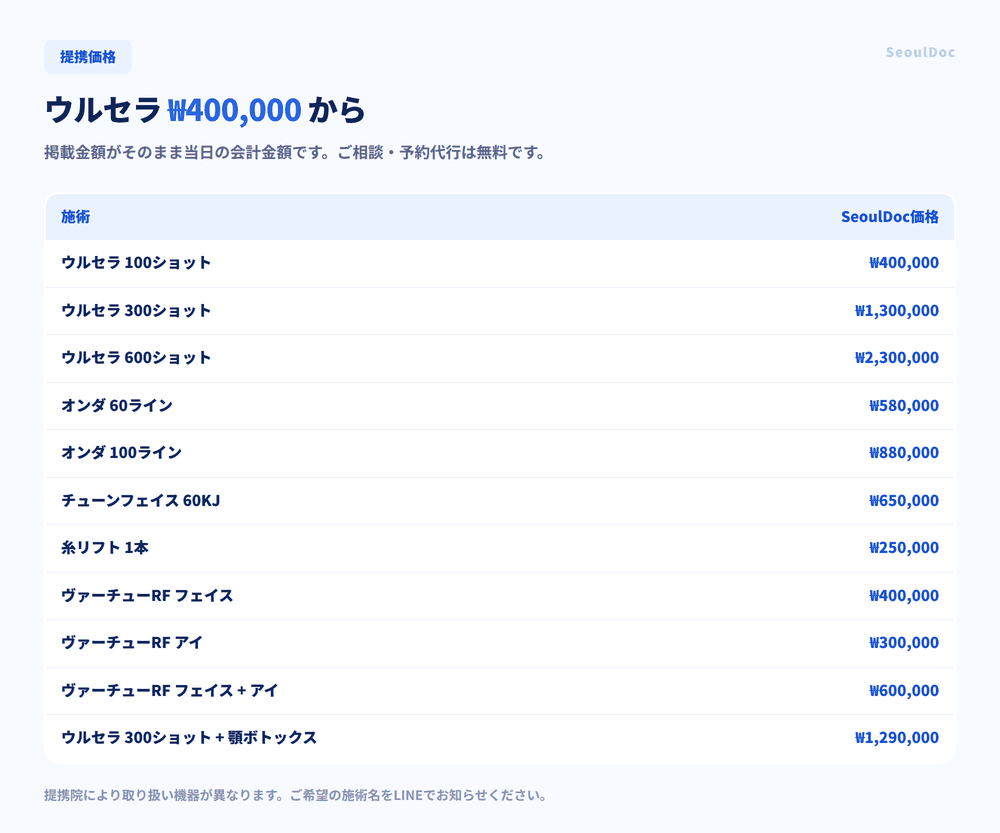The width and height of the screenshot is (1000, 833).
Task: Select the 掲載金額がそのまま当日の会計金額です subtitle text
Action: coord(188,153)
